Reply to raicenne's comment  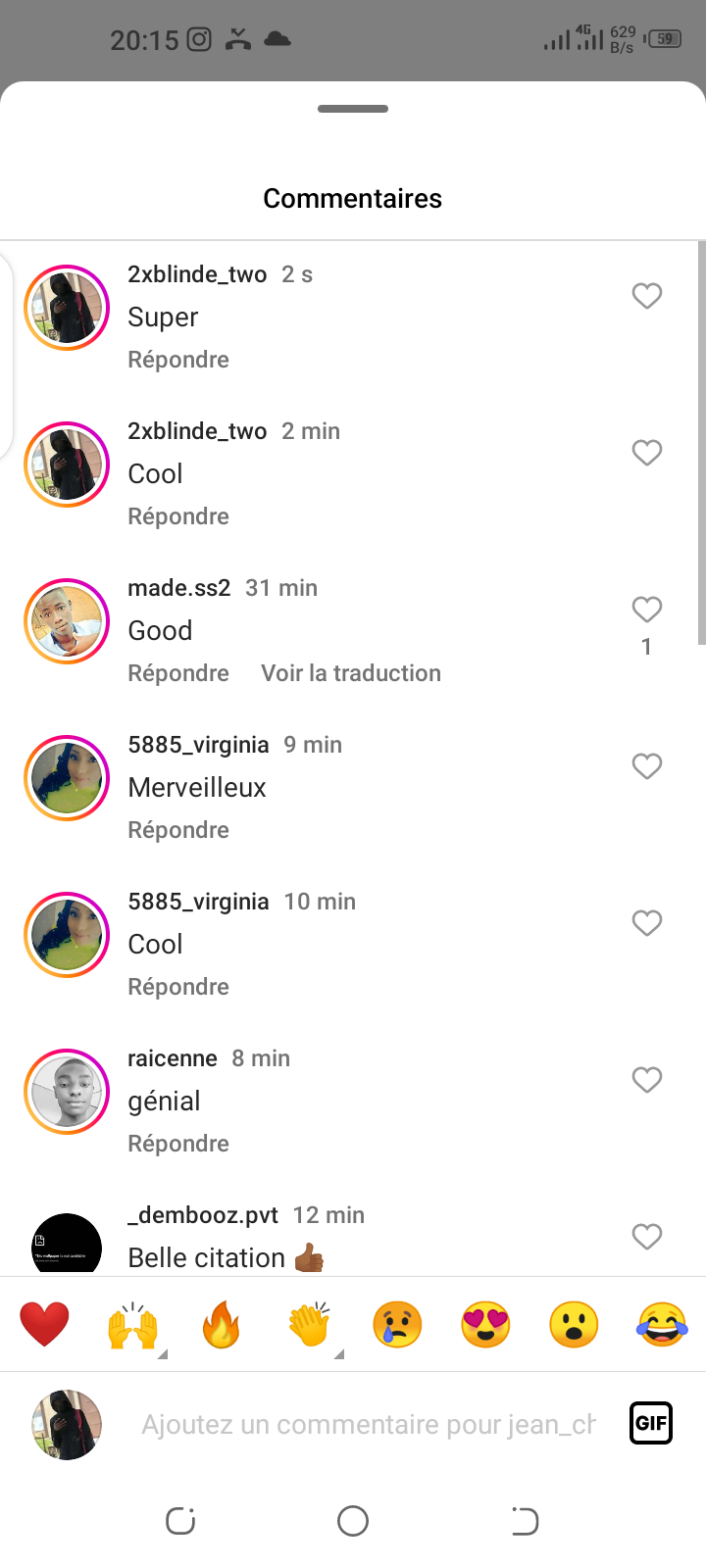pyautogui.click(x=178, y=1144)
